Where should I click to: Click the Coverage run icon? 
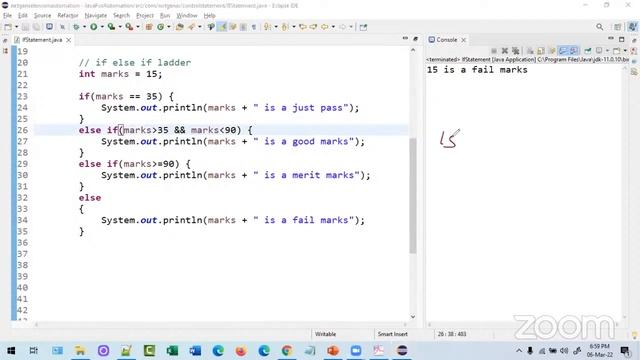point(111,27)
